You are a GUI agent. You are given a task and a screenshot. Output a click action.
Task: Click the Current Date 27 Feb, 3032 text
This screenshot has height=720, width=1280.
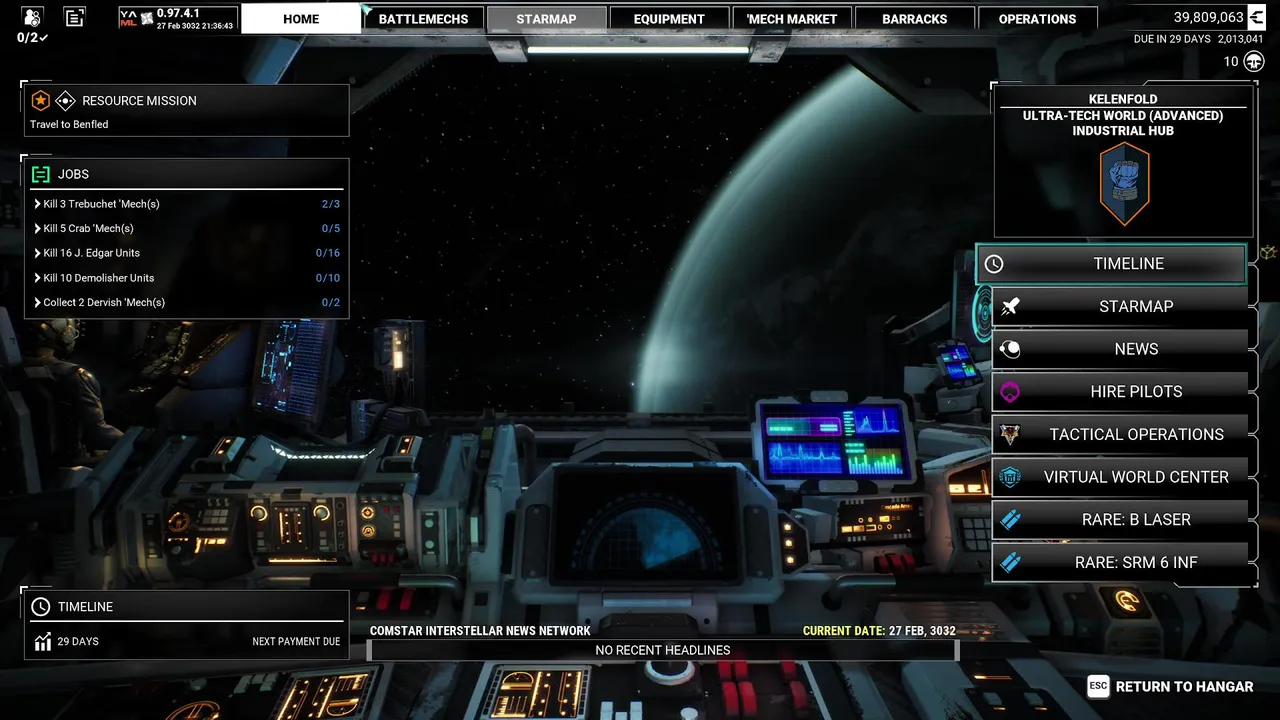879,631
